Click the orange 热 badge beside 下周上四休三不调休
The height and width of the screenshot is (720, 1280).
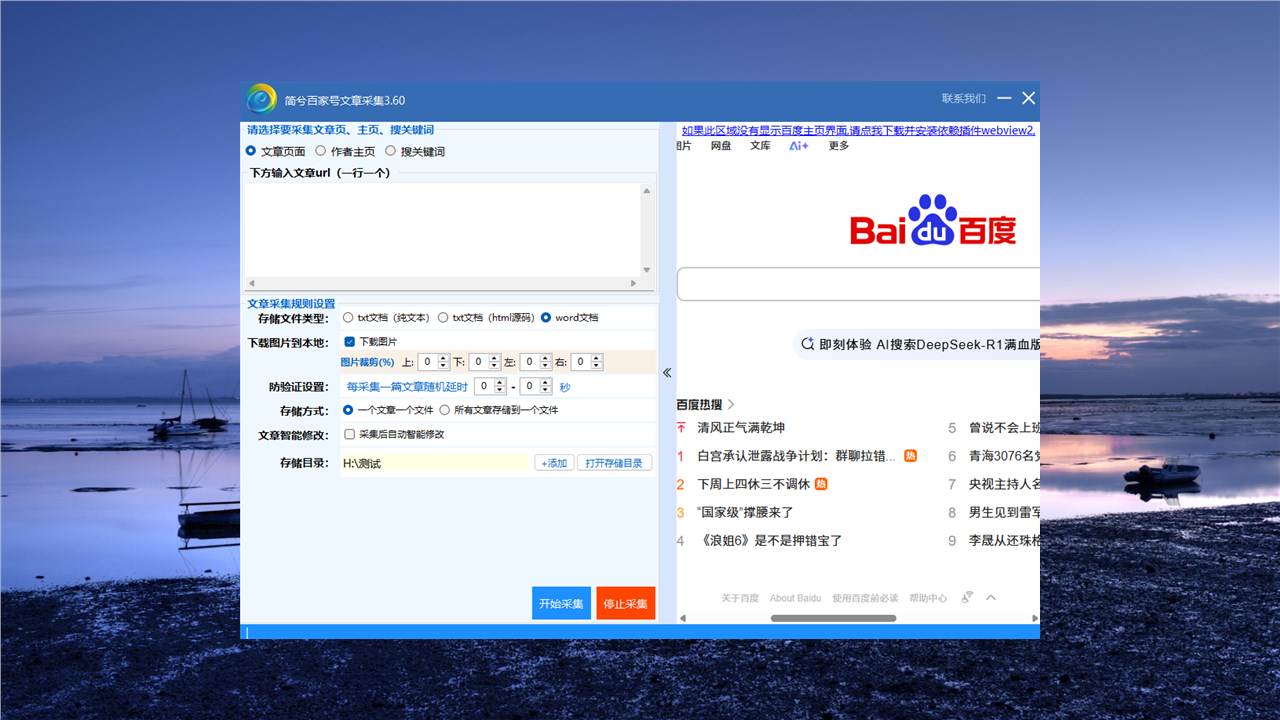coord(821,484)
